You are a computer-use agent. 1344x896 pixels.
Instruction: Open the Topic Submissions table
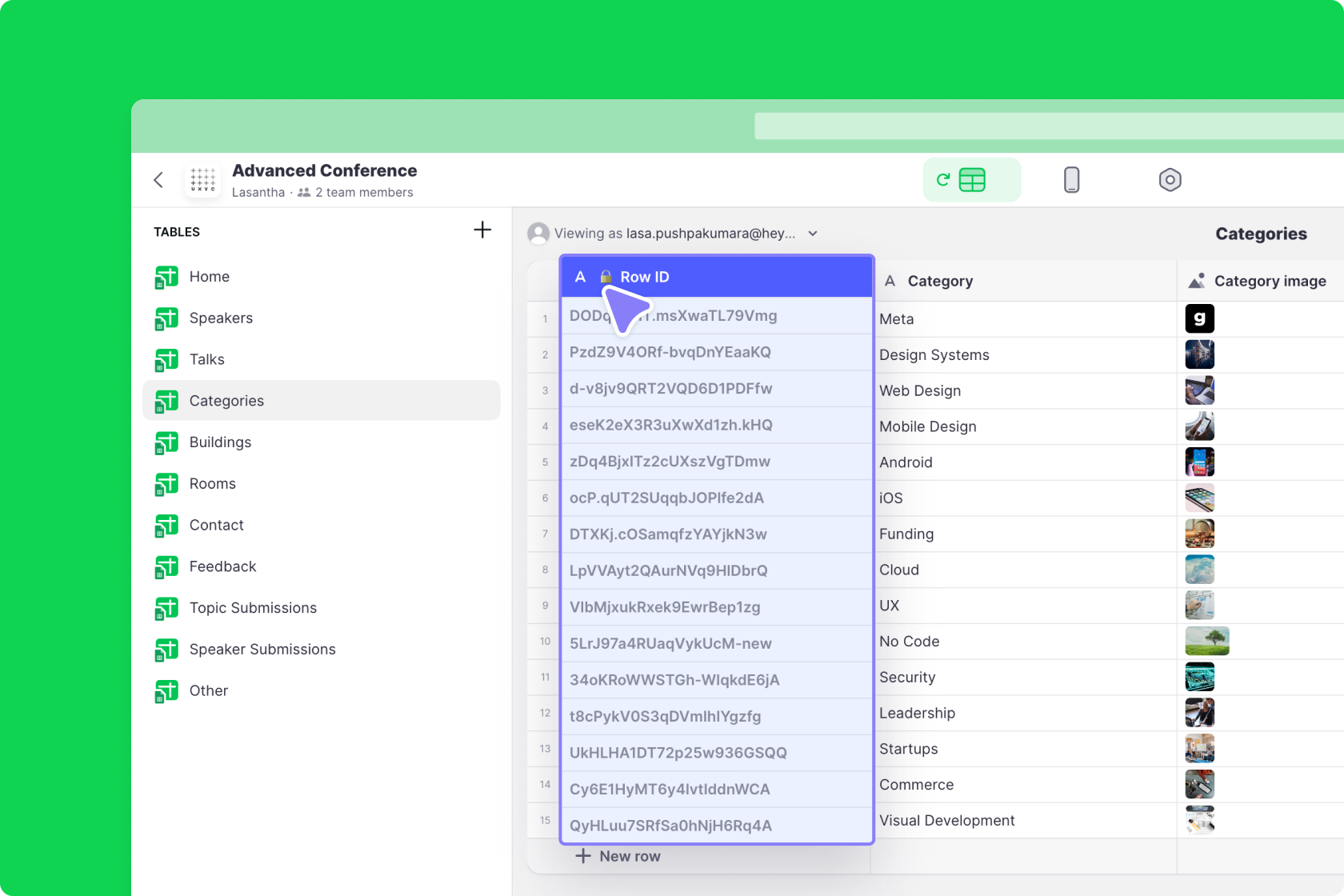point(253,608)
